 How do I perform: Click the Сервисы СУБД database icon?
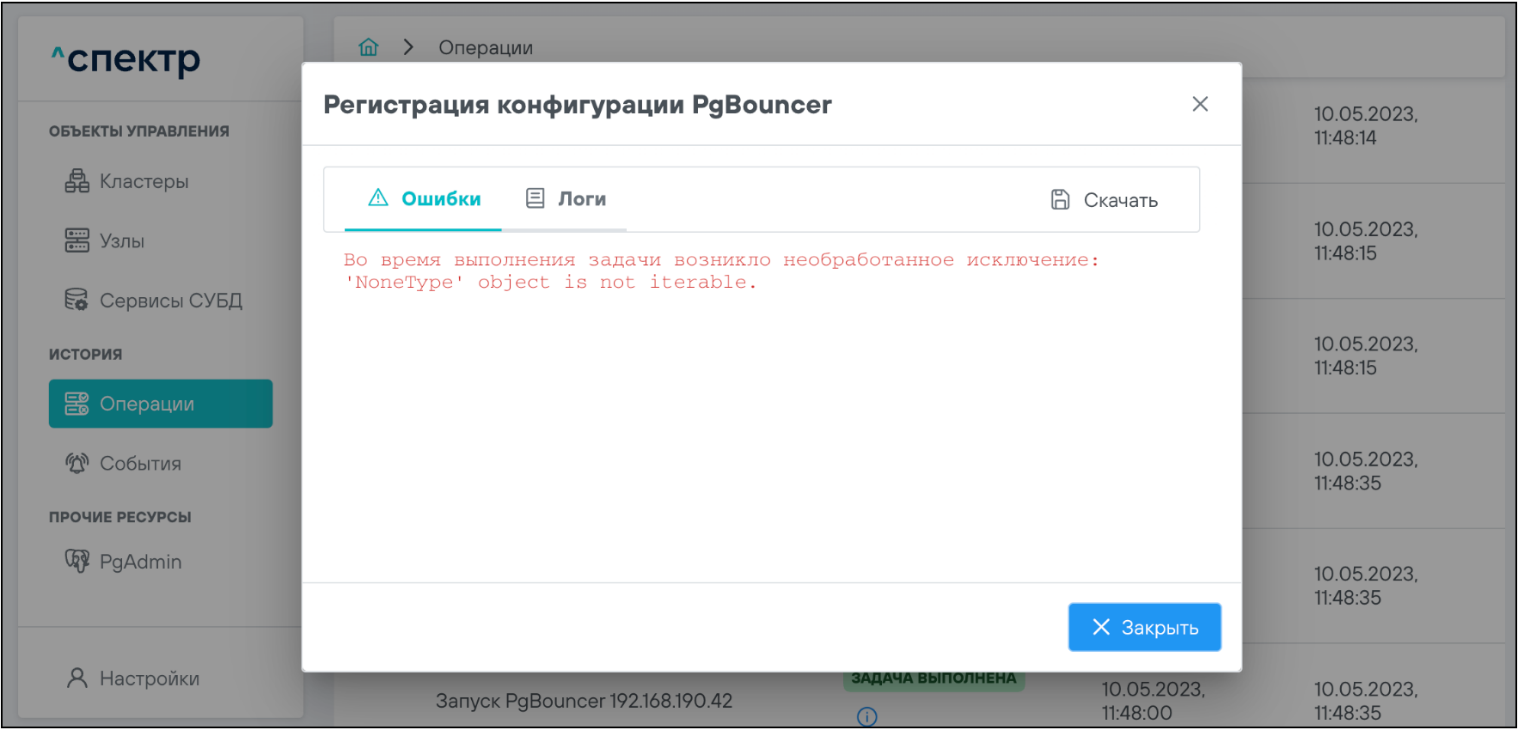pyautogui.click(x=76, y=300)
